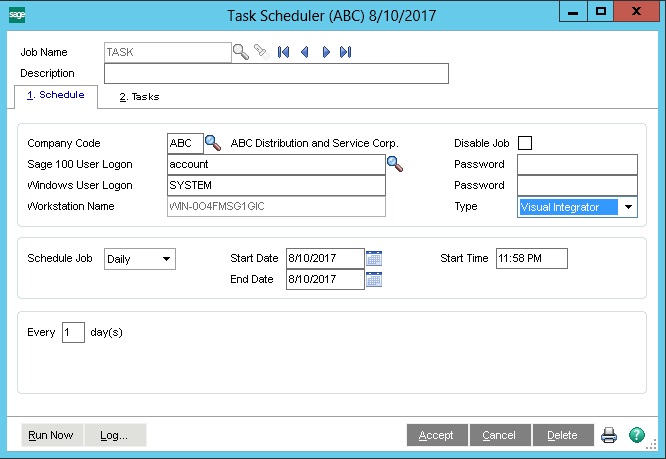The image size is (666, 459).
Task: Open help with the question mark icon
Action: click(x=637, y=435)
